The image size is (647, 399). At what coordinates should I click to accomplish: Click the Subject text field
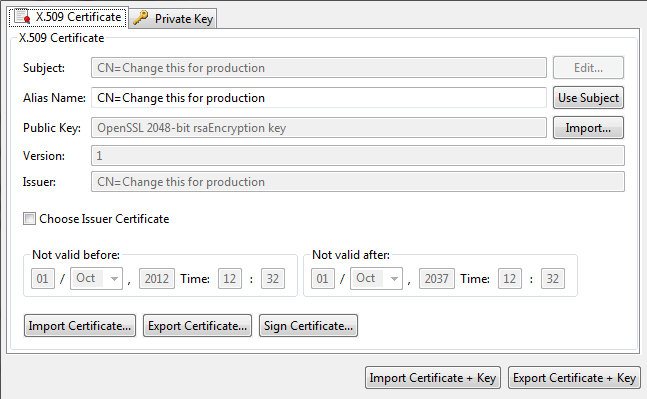tap(319, 68)
